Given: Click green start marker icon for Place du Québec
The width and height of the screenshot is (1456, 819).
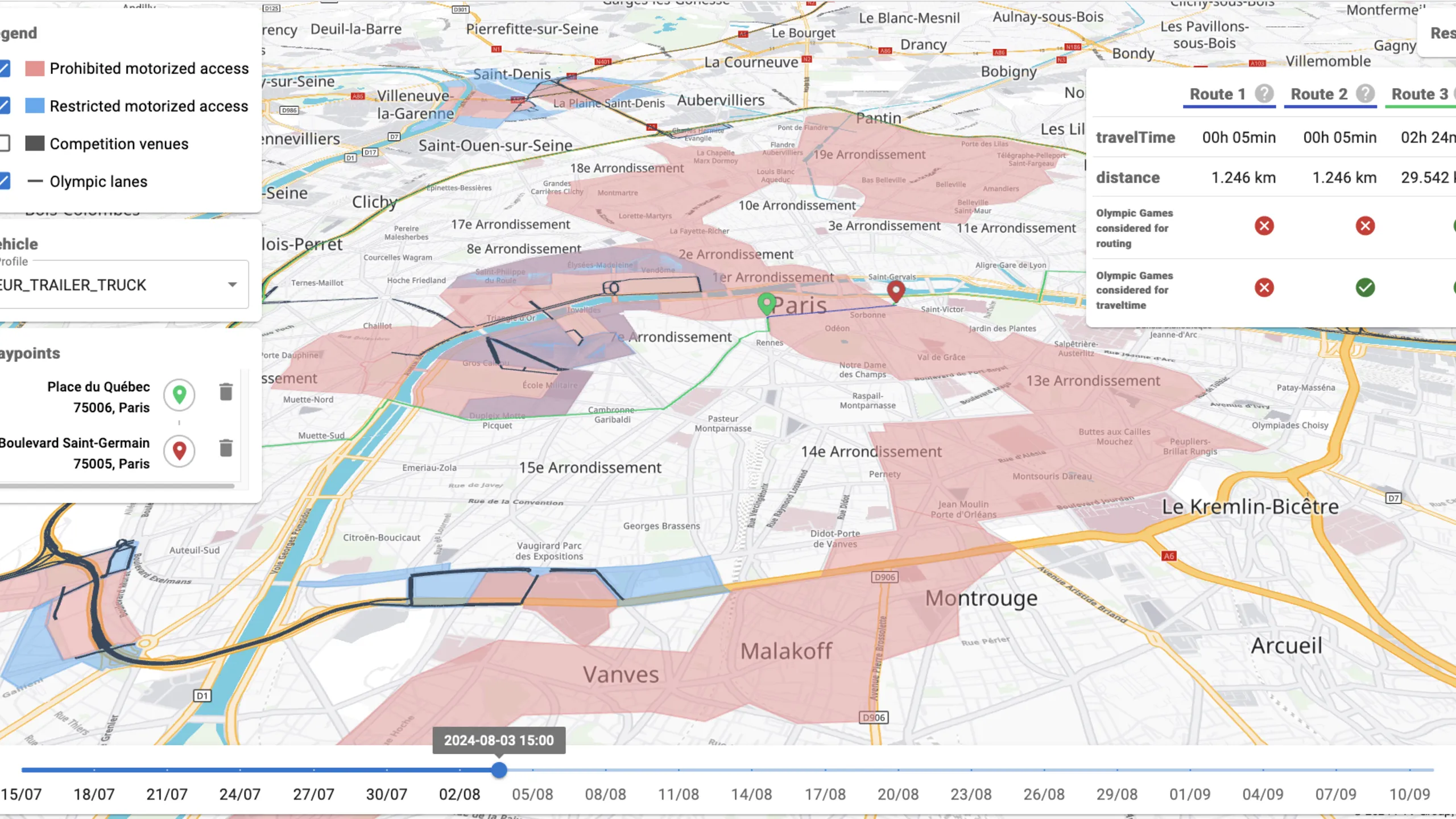Looking at the screenshot, I should 179,394.
